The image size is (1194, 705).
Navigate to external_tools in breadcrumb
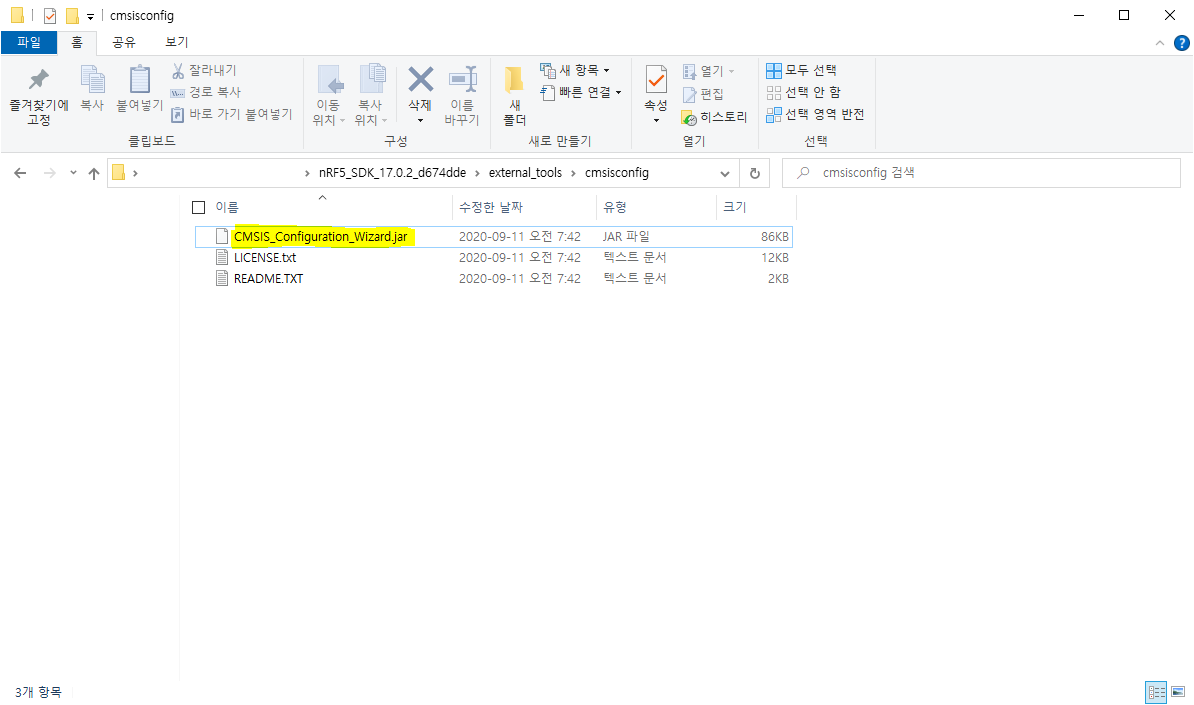click(x=525, y=173)
